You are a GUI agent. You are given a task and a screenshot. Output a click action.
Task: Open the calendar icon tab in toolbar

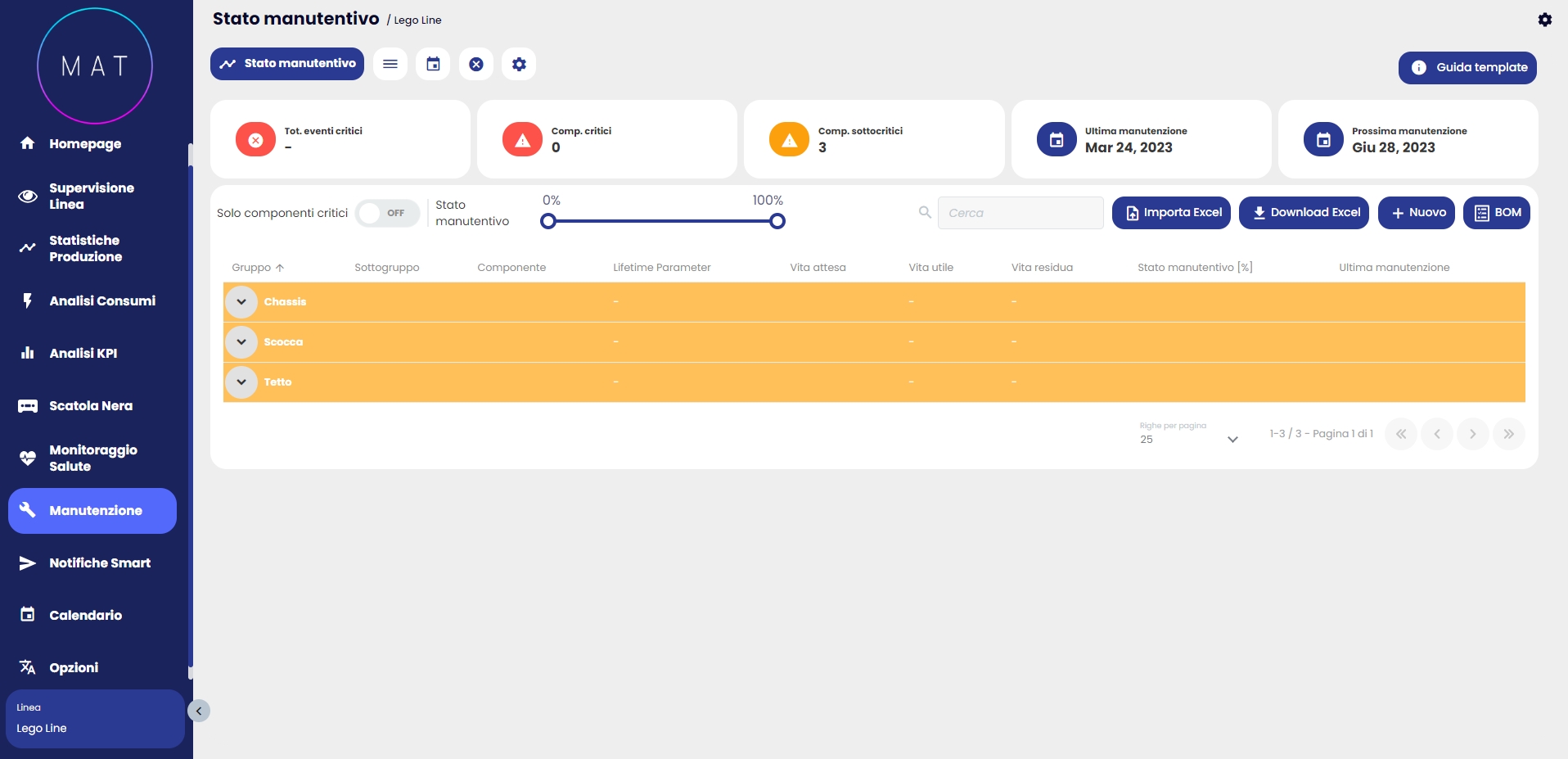[433, 64]
